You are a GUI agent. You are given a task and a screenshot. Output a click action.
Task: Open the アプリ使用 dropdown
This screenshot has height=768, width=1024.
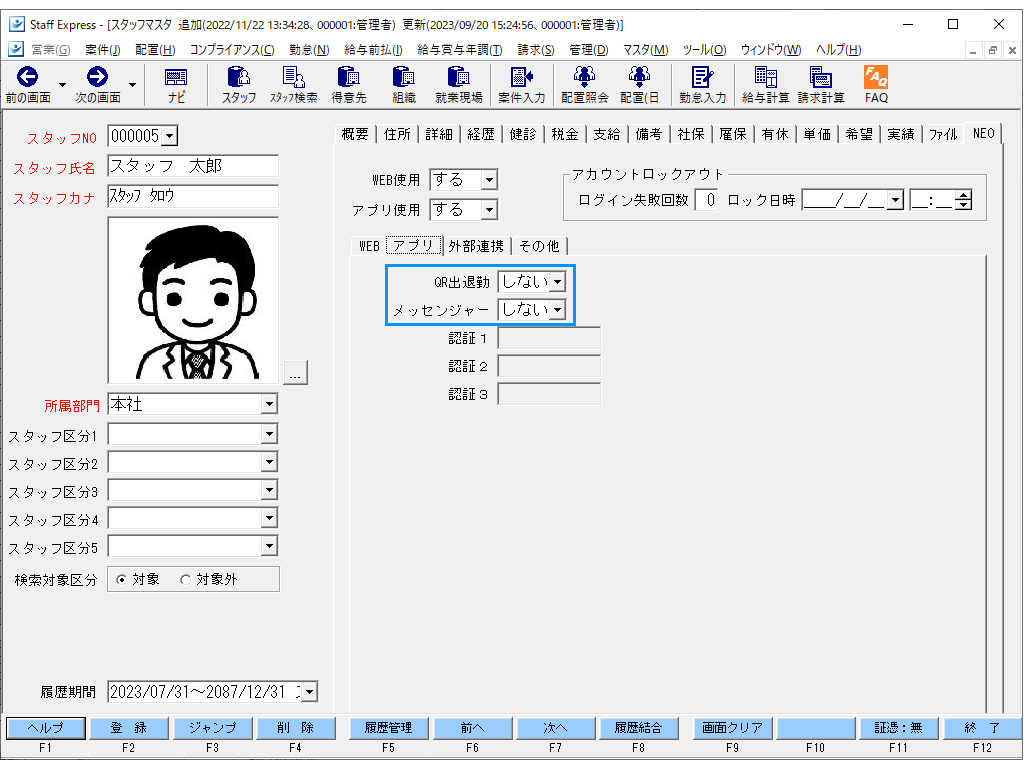click(489, 210)
